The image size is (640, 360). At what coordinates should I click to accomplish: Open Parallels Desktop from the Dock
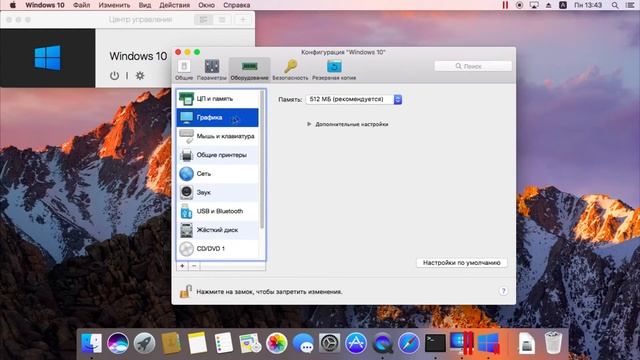tap(462, 343)
